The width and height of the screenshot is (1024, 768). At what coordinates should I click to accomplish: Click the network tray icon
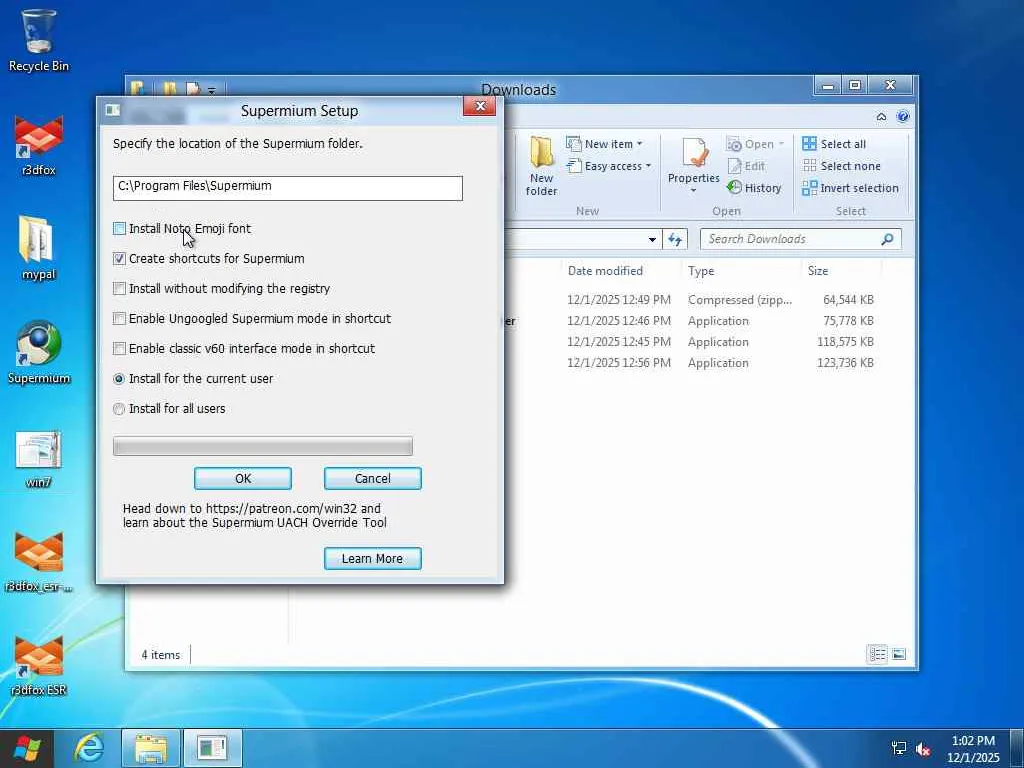[x=899, y=749]
